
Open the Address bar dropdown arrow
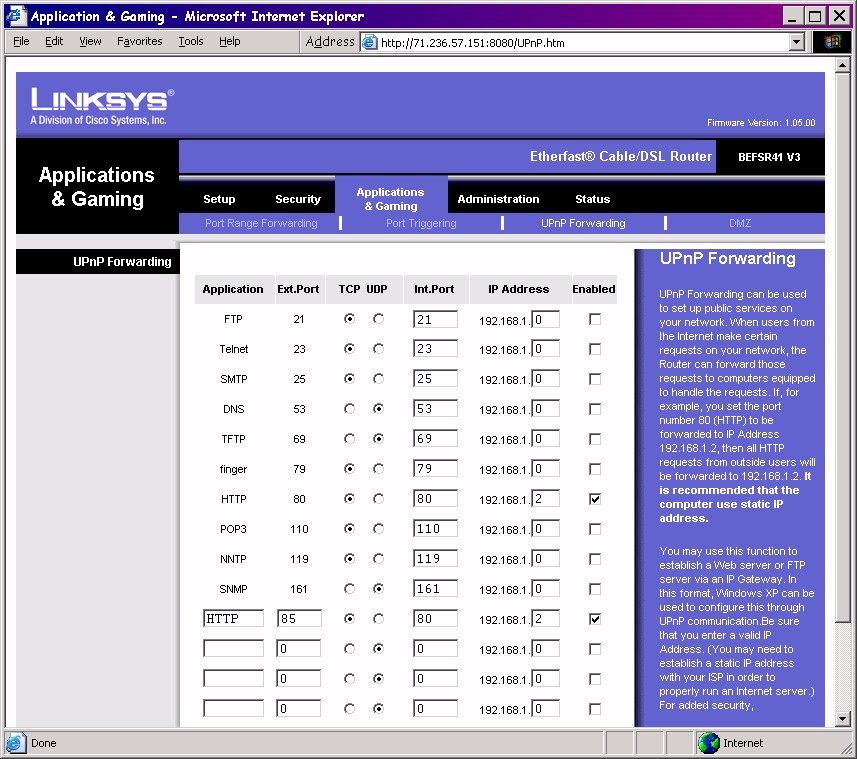(x=797, y=42)
